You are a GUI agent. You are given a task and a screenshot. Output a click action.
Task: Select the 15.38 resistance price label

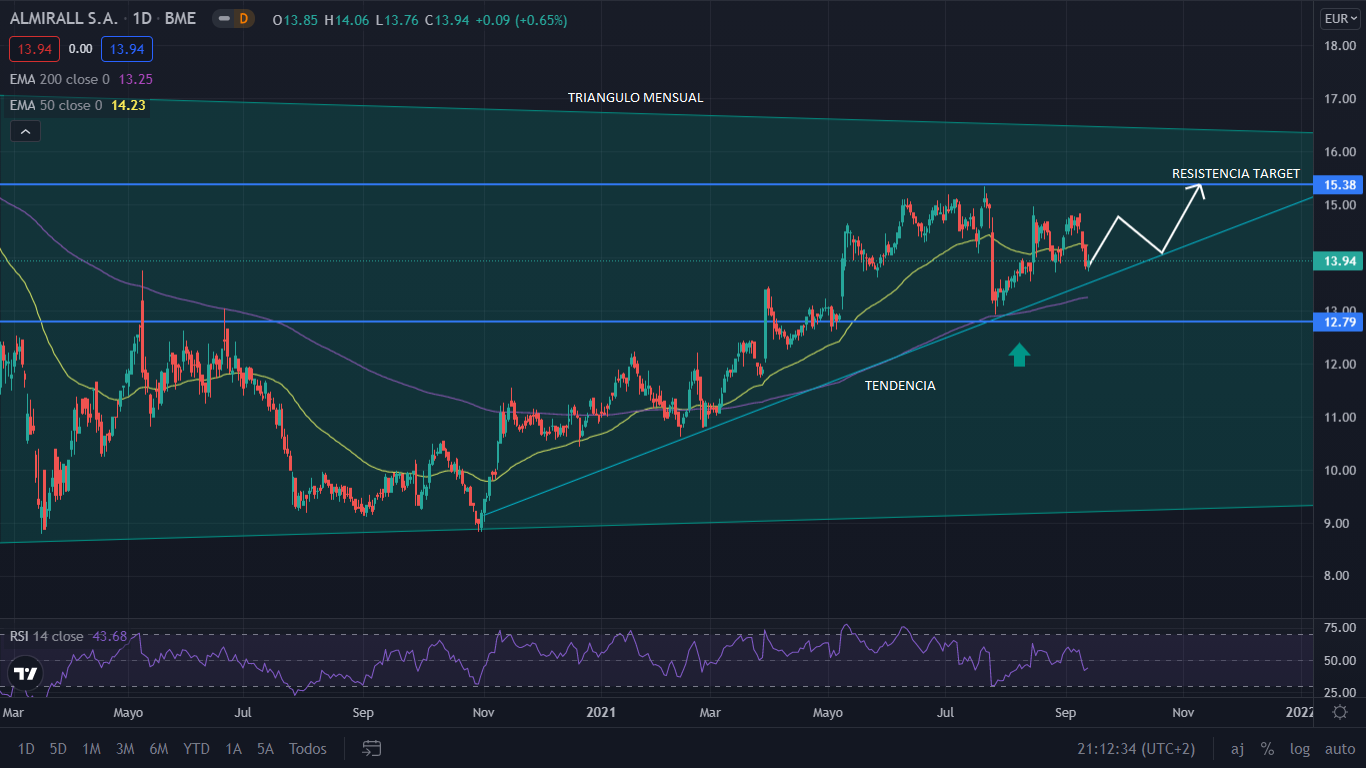[1339, 185]
